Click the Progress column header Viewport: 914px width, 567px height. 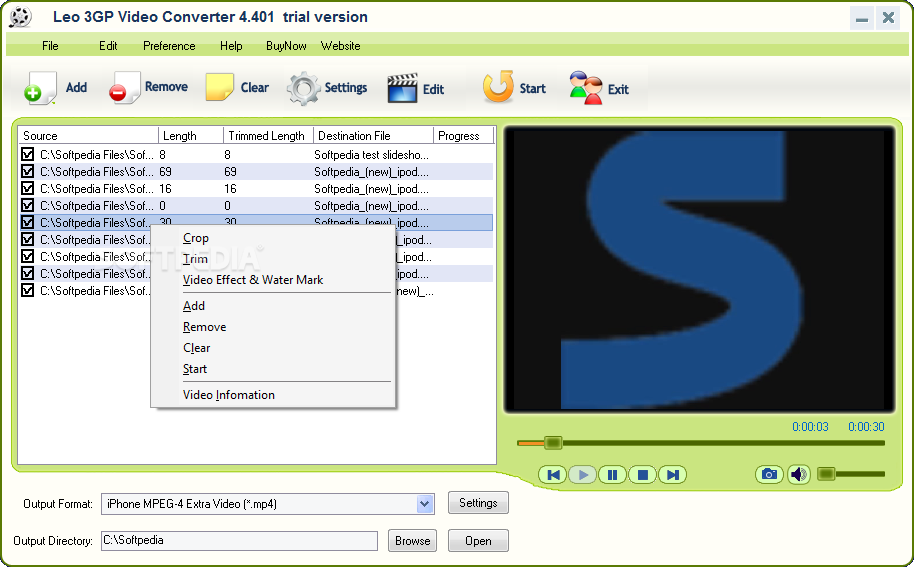[x=463, y=136]
